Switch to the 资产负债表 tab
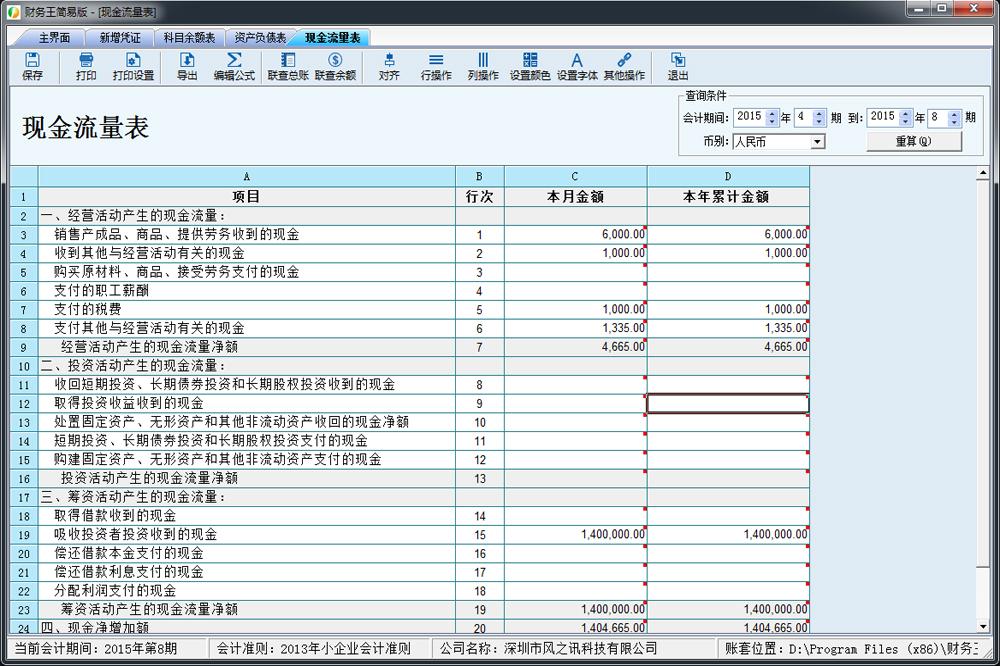The image size is (1000, 666). 260,38
